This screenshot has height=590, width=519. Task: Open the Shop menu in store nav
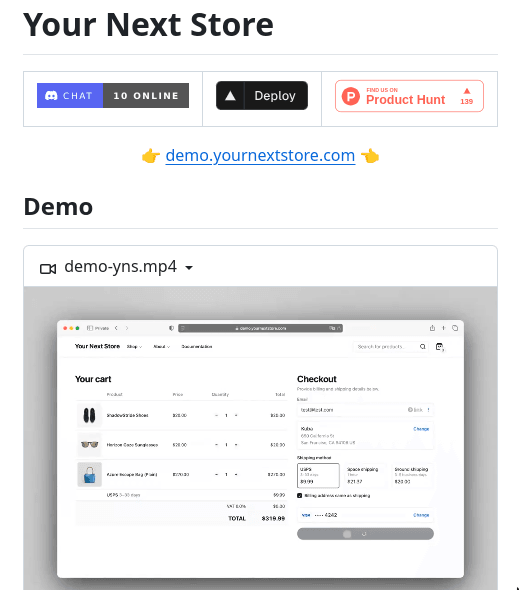tap(134, 347)
